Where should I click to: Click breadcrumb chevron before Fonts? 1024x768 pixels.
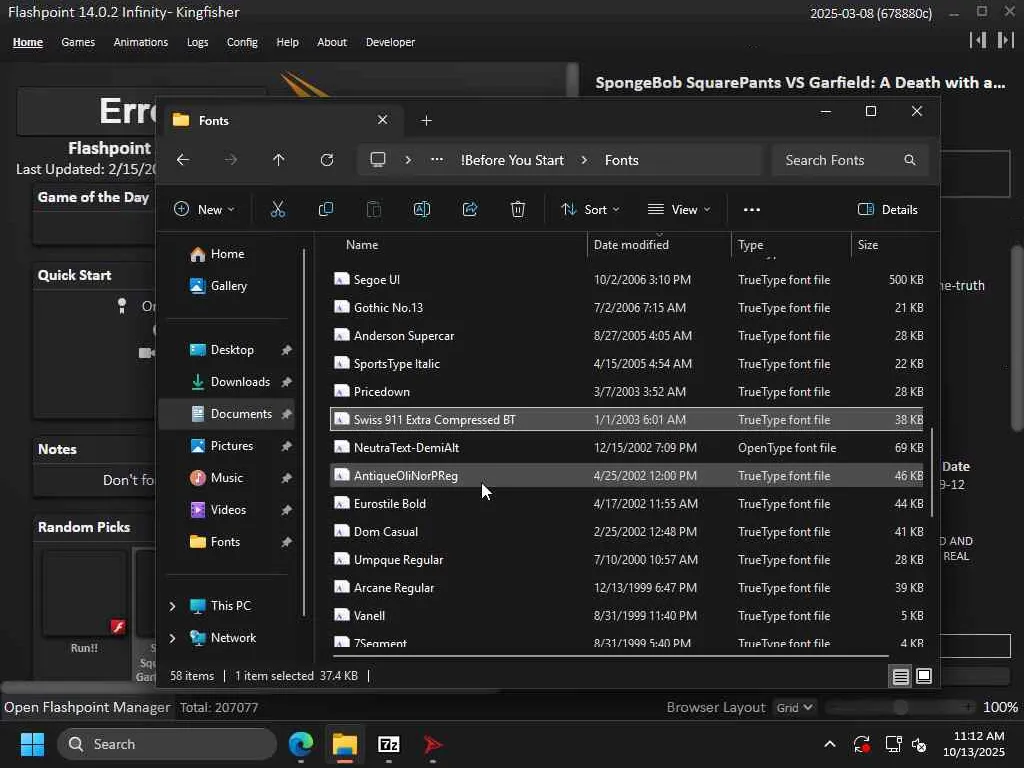click(x=584, y=160)
